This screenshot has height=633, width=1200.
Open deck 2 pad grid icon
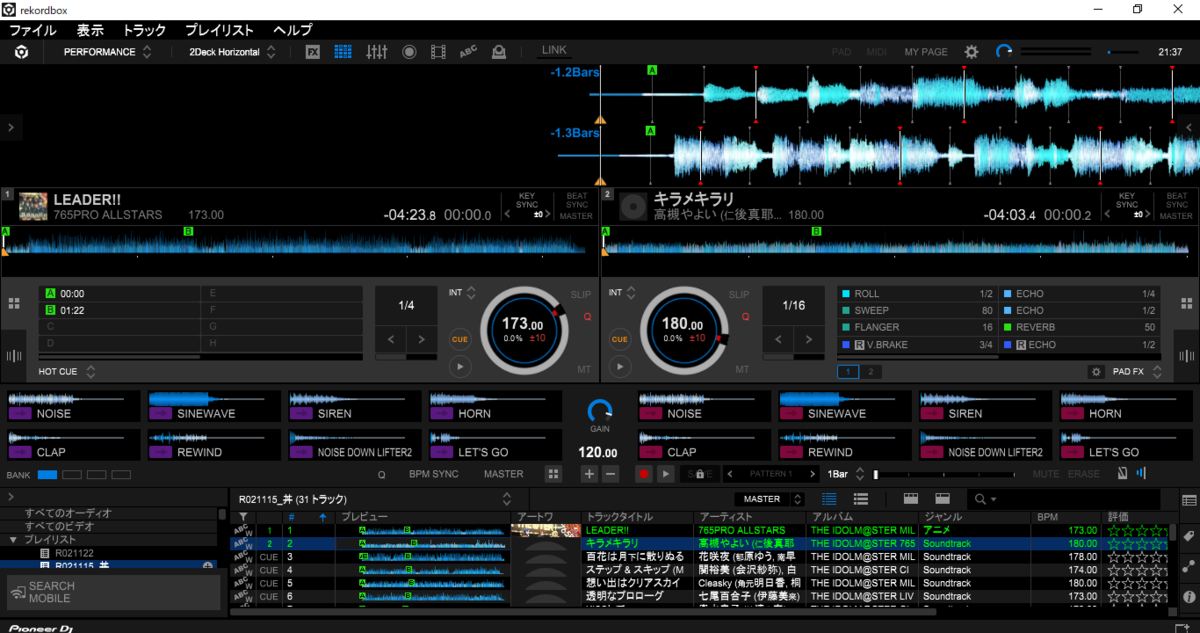(1189, 302)
